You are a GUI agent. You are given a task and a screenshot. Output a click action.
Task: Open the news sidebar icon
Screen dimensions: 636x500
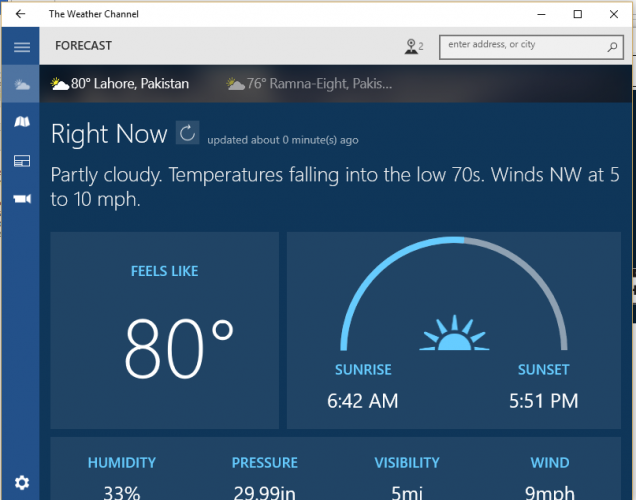(x=21, y=161)
